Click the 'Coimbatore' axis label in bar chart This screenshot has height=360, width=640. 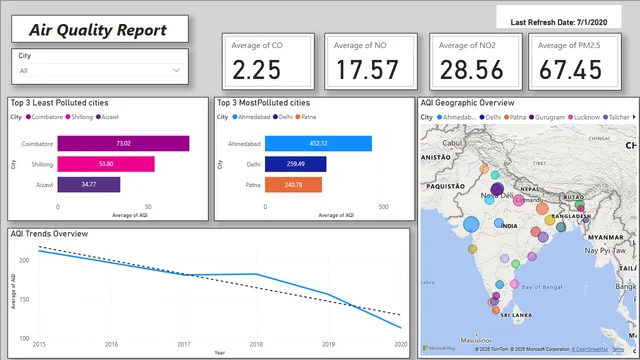pyautogui.click(x=37, y=144)
